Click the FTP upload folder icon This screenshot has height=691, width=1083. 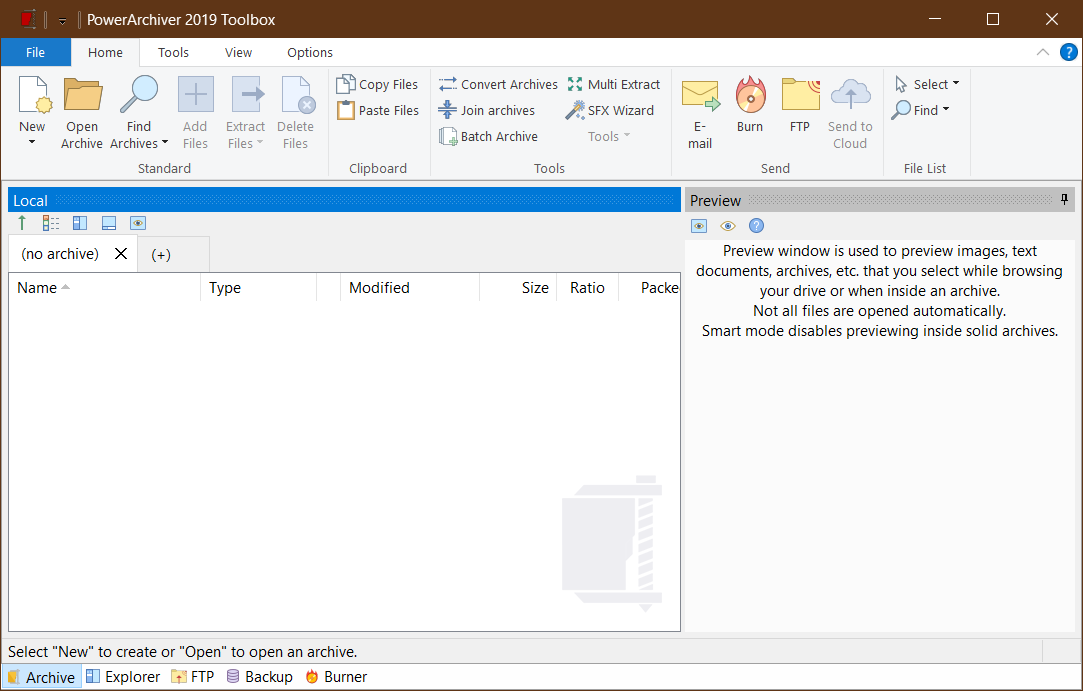(801, 95)
